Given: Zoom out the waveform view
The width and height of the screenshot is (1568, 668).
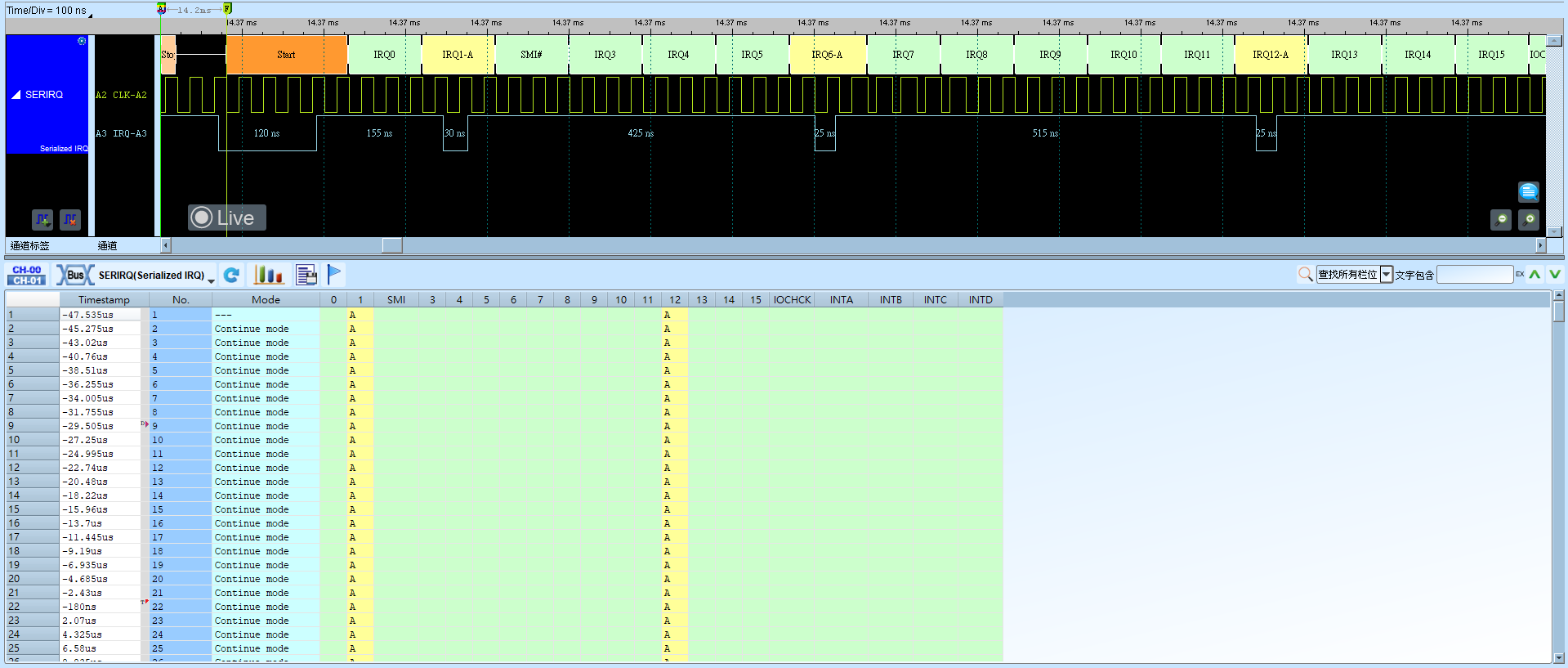Looking at the screenshot, I should (1501, 219).
